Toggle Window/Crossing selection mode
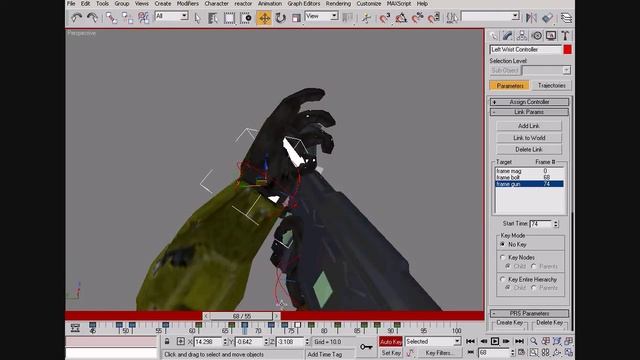The width and height of the screenshot is (640, 360). point(246,18)
